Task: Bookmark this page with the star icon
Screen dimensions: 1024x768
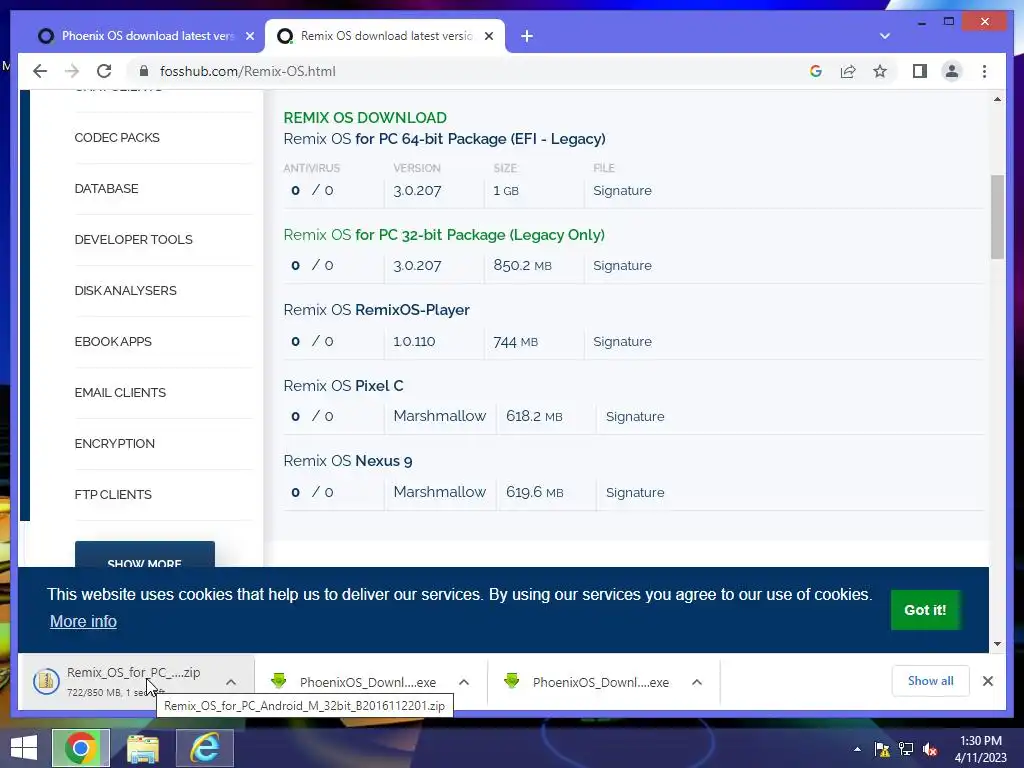Action: [880, 71]
